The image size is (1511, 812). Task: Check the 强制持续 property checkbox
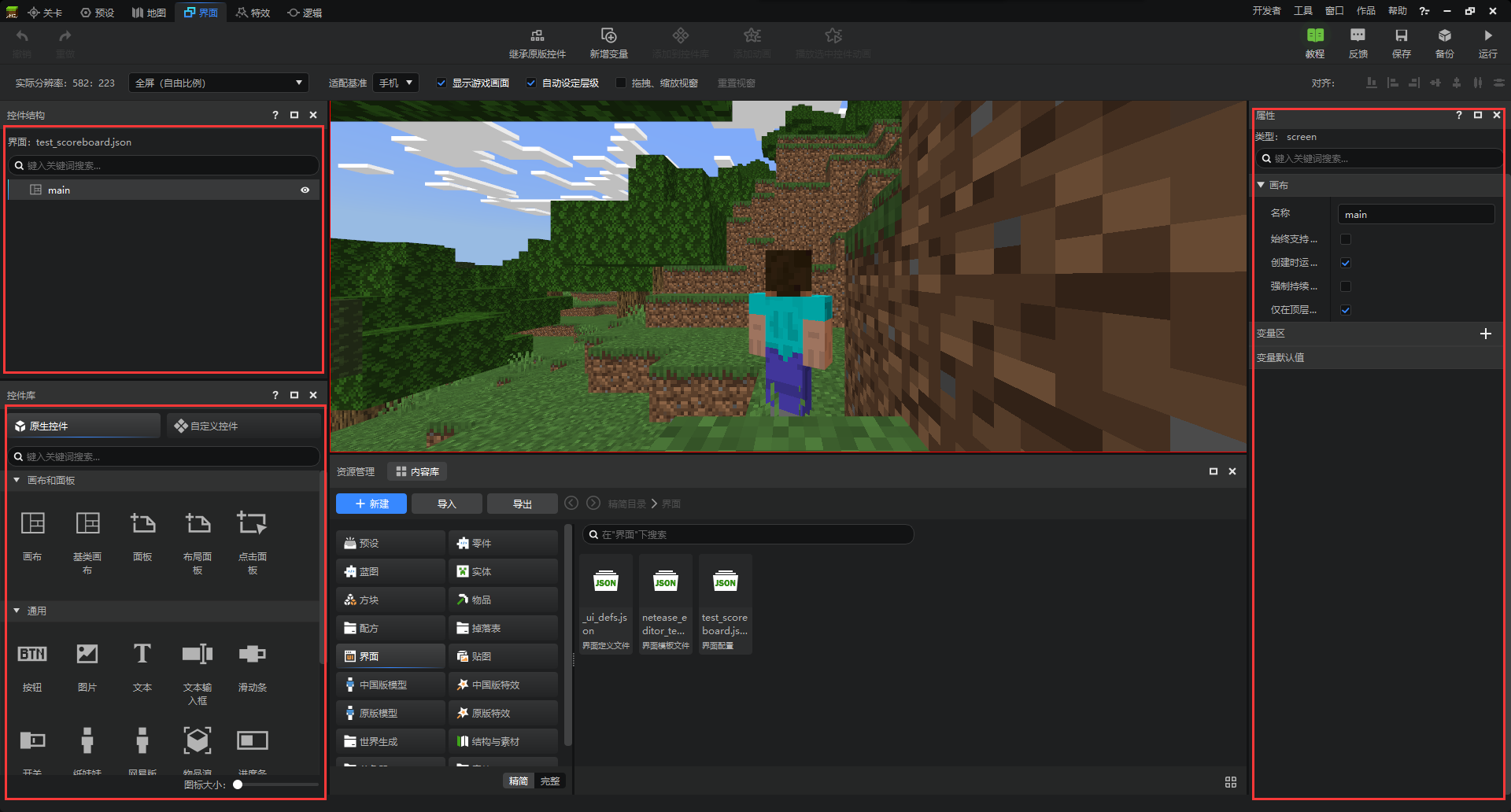click(x=1346, y=286)
